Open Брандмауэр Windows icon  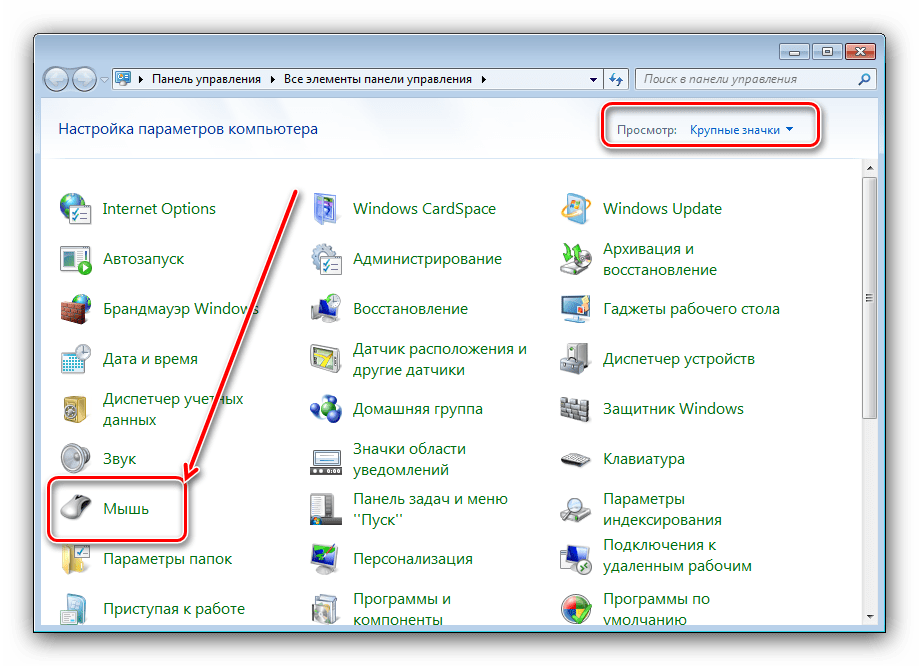(x=76, y=309)
